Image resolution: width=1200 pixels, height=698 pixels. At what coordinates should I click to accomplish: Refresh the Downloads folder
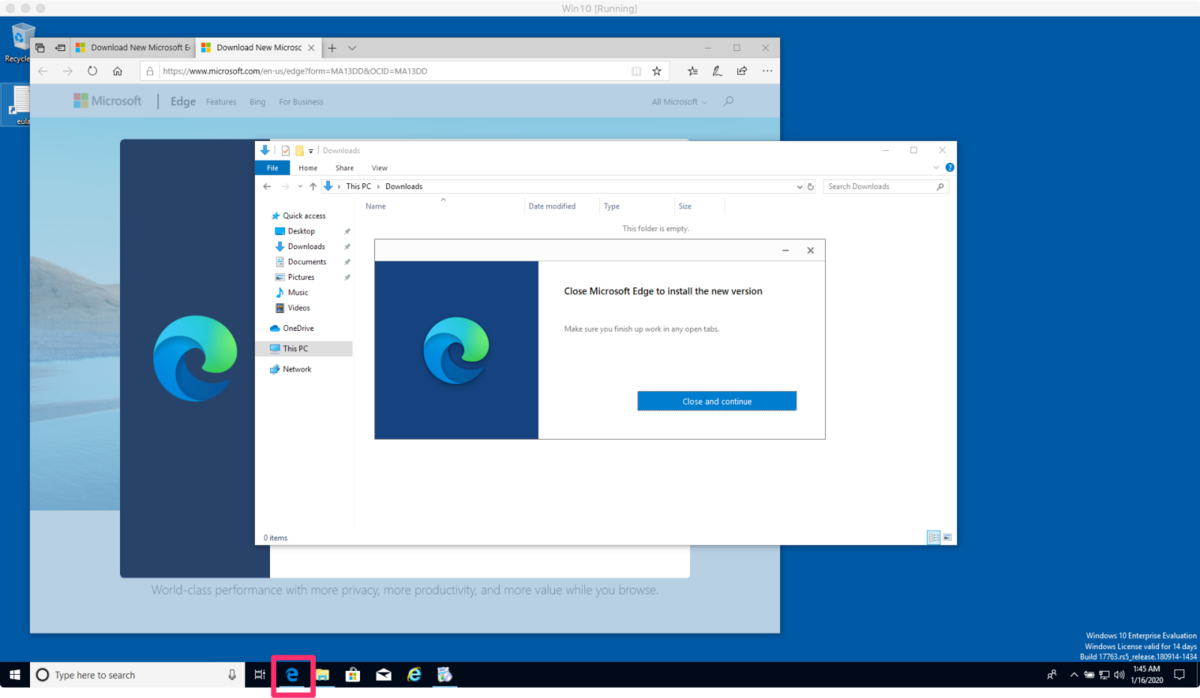810,187
